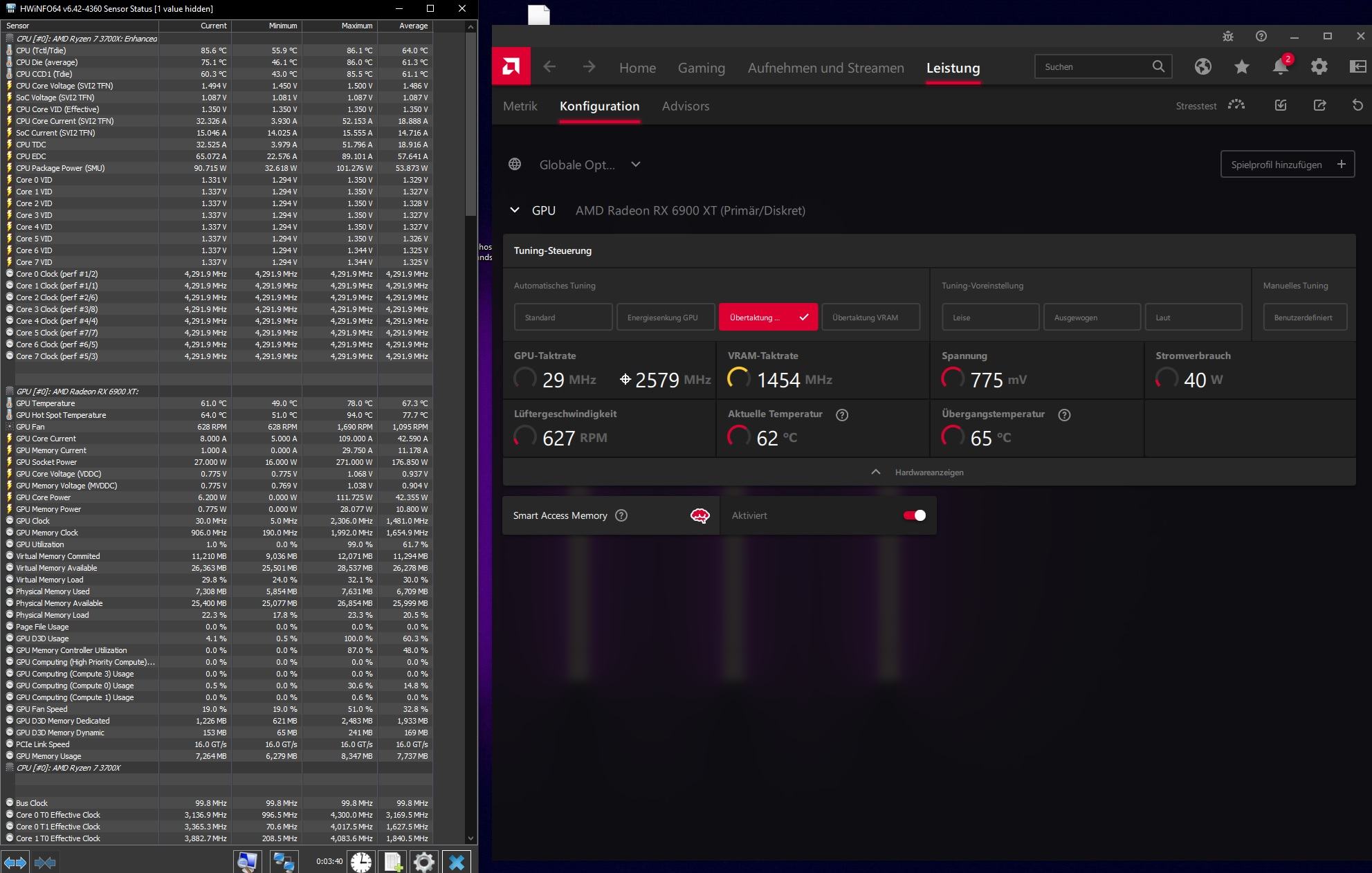Click HWiNFO Average column header
The image size is (1372, 873).
tap(405, 26)
